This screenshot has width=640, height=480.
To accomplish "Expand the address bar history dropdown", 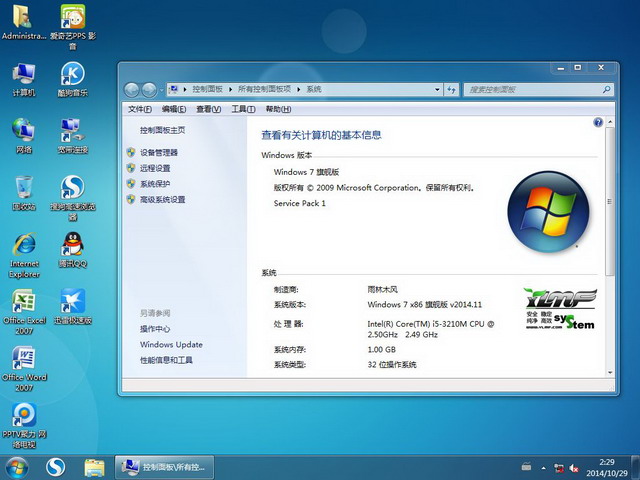I will coord(438,89).
